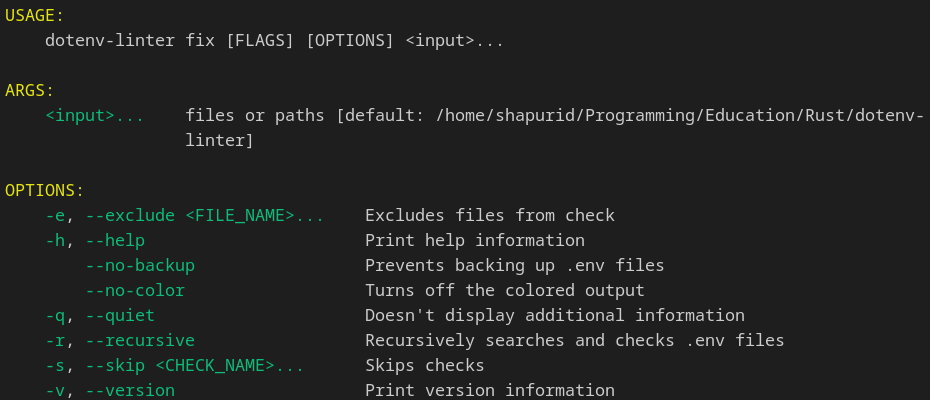Click the -e, --exclude <FILE_NAME>... option
Screen dimensions: 930x400
184,215
